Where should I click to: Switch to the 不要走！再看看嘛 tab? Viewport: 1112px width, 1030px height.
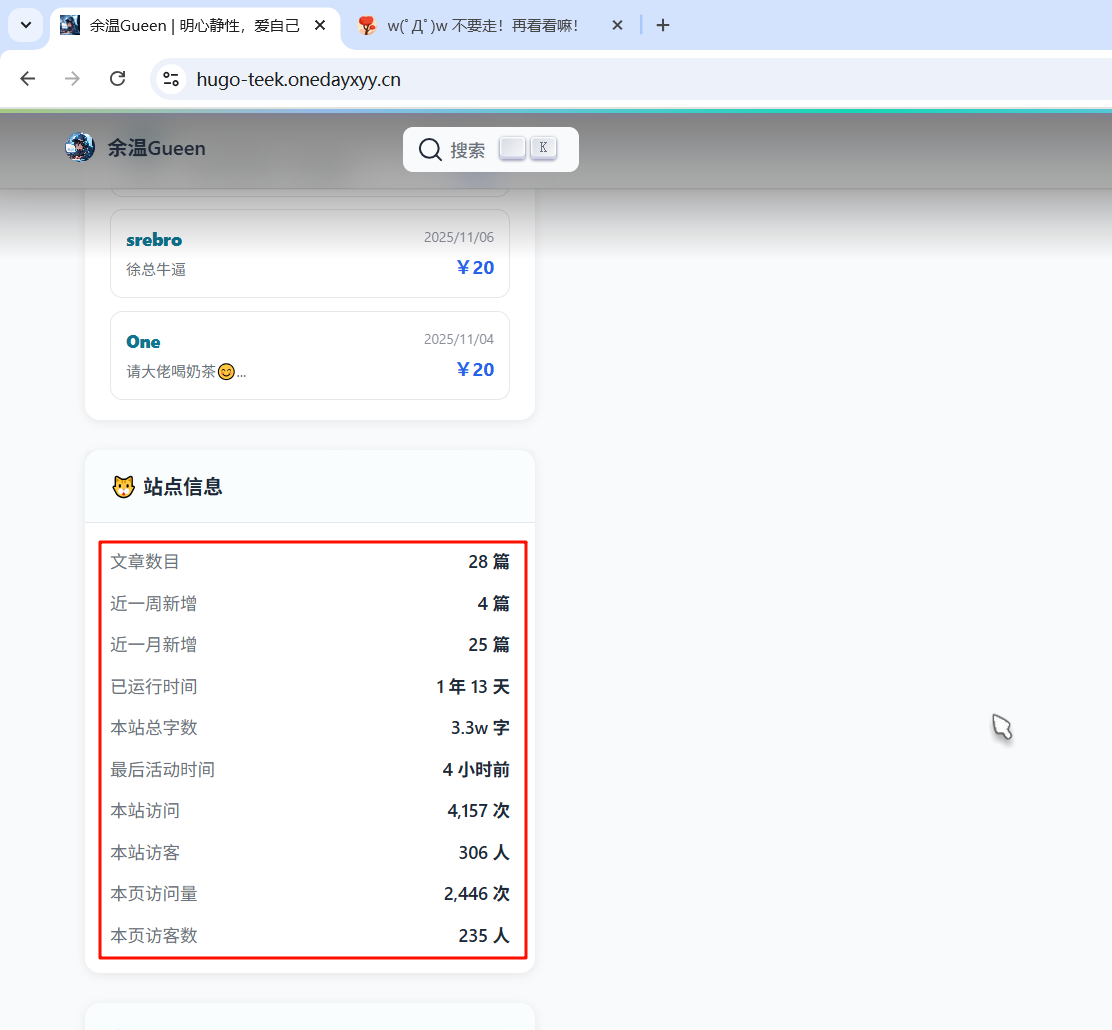coord(482,26)
